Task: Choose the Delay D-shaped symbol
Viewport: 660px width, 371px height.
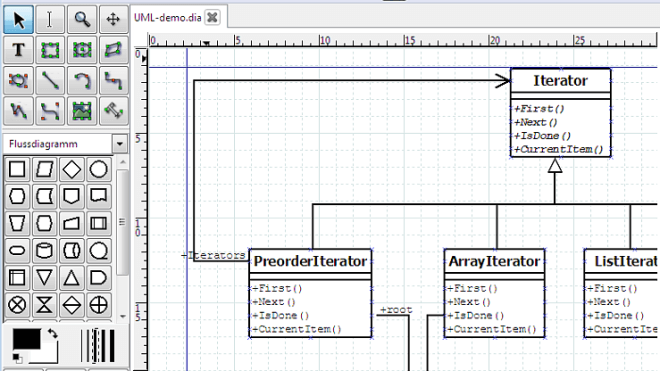Action: (x=98, y=278)
